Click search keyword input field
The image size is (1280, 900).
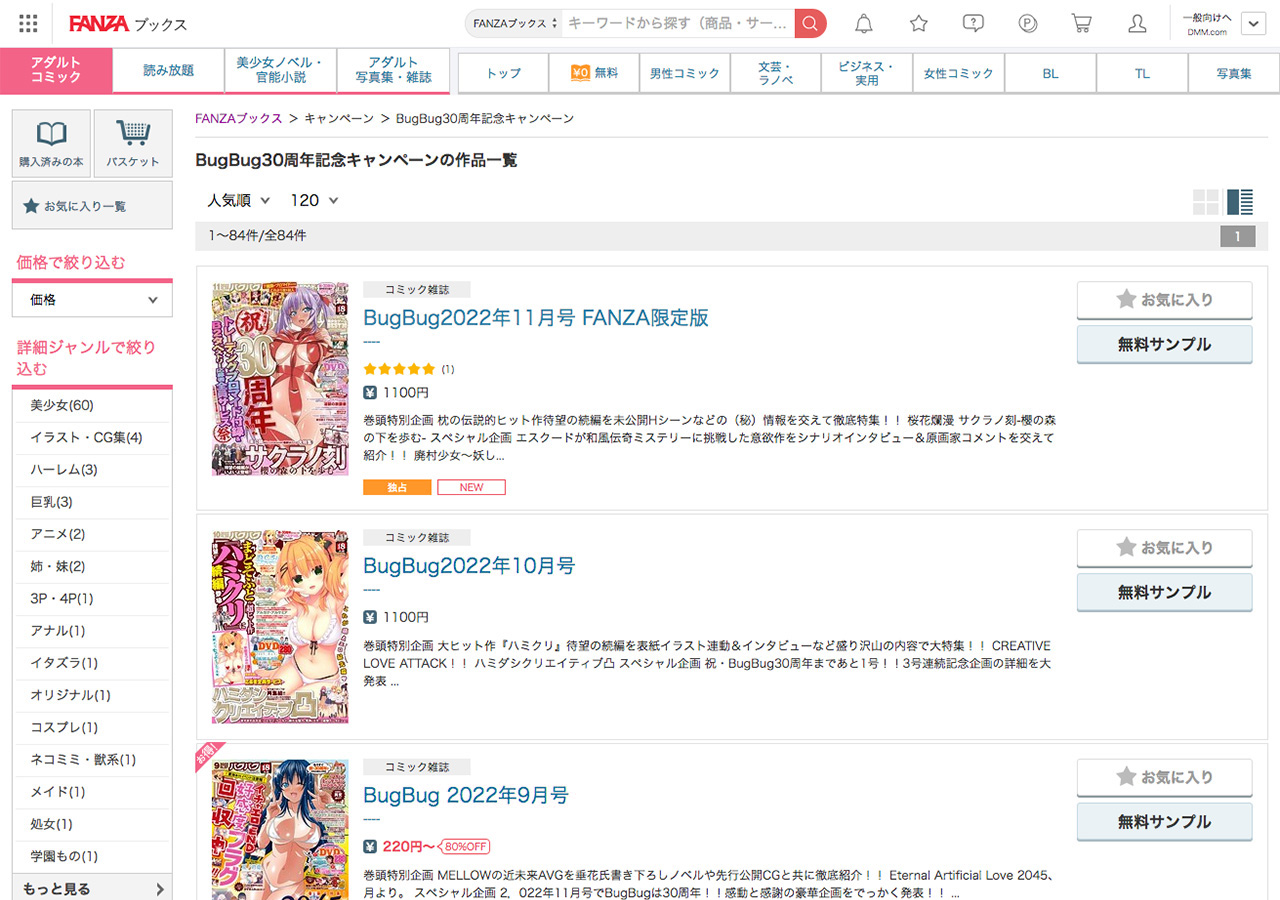coord(678,23)
